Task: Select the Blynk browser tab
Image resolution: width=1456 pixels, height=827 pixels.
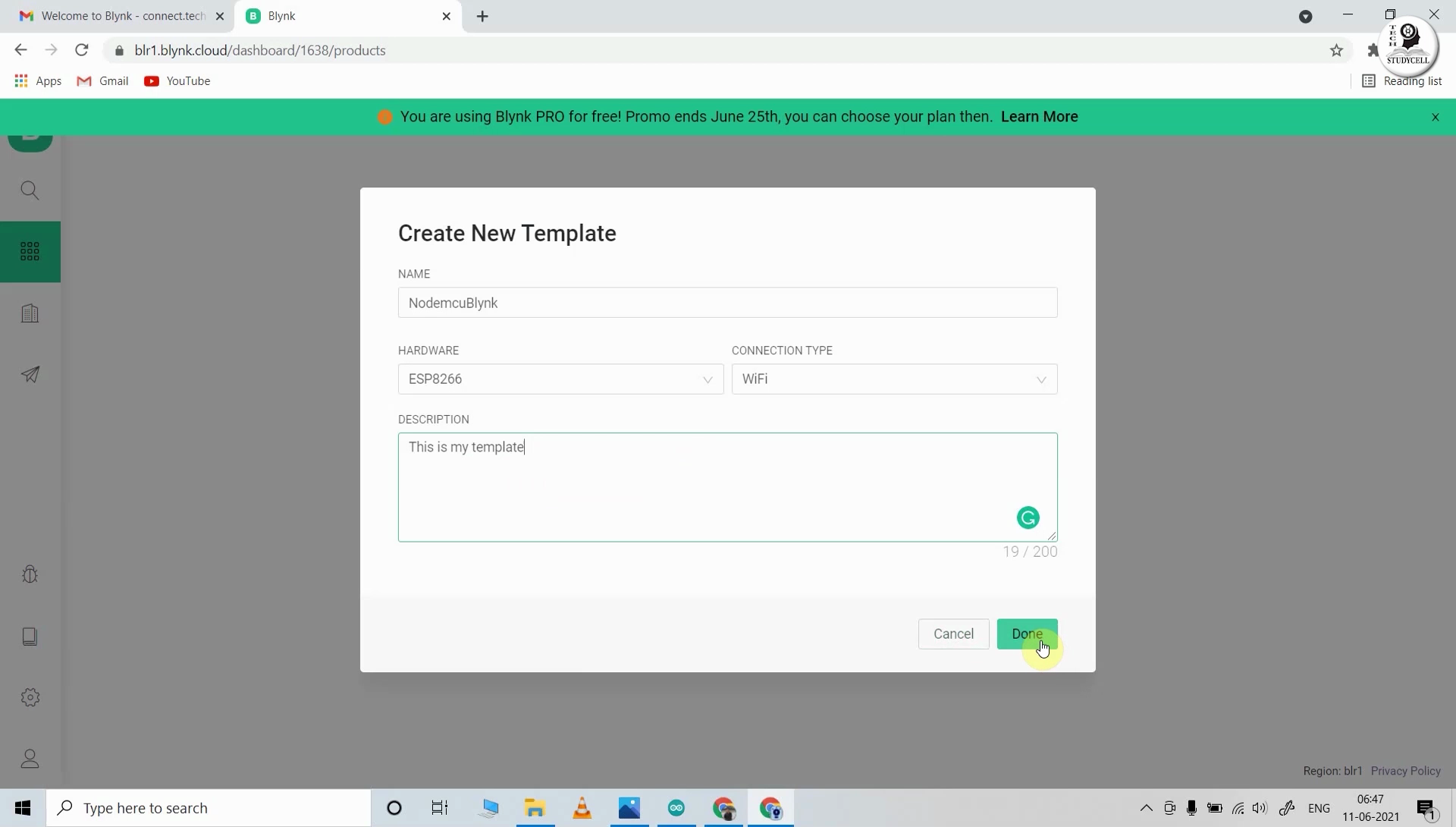Action: coord(348,16)
